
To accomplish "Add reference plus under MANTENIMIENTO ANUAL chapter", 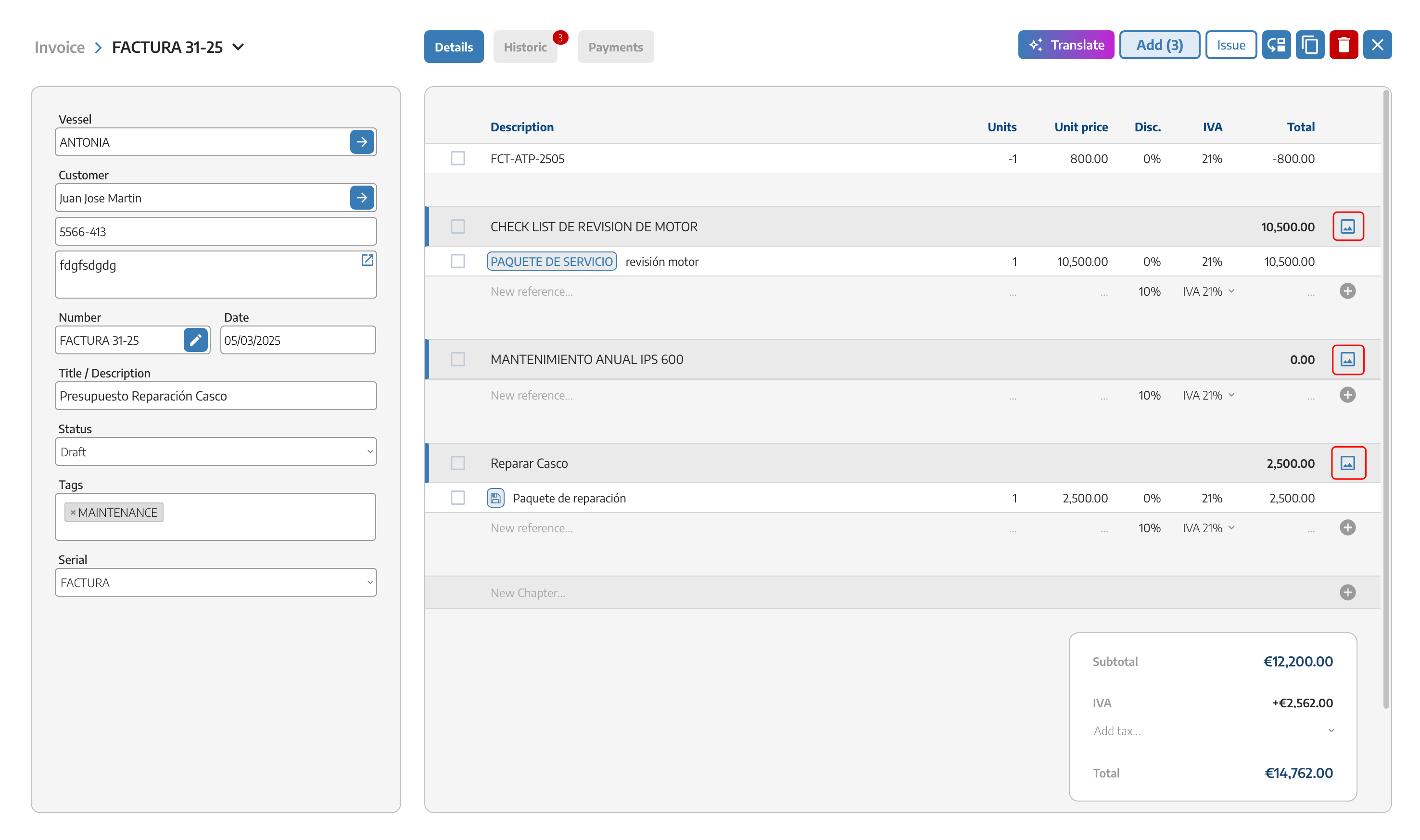I will pos(1347,395).
